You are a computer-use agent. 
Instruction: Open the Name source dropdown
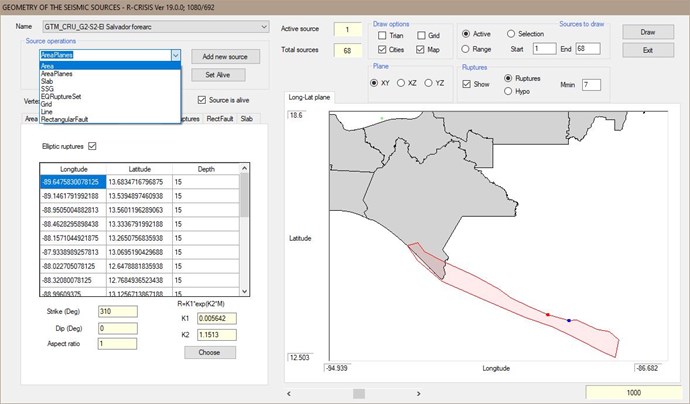click(x=156, y=27)
